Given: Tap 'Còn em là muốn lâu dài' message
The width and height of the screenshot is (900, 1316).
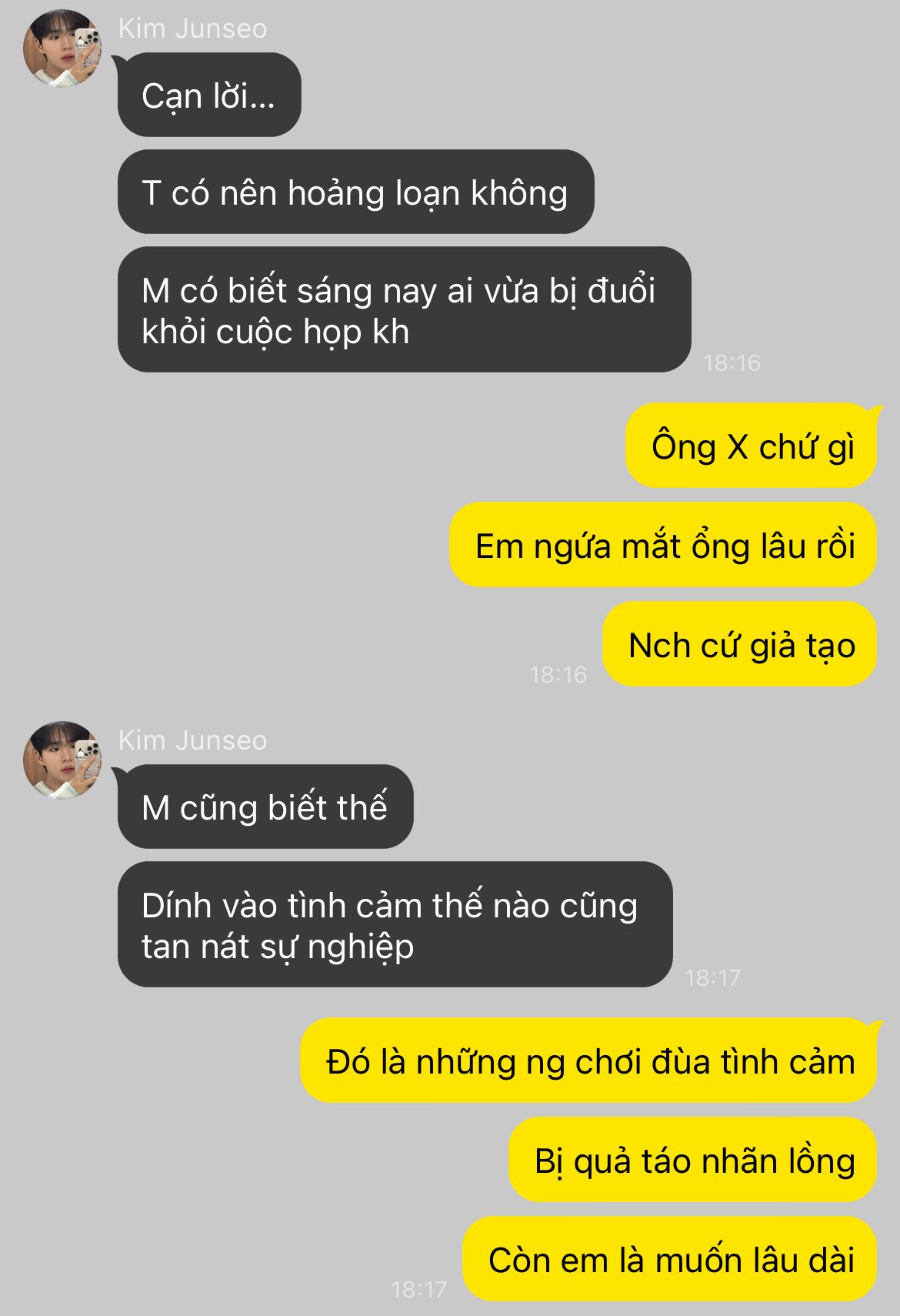Looking at the screenshot, I should [670, 1259].
